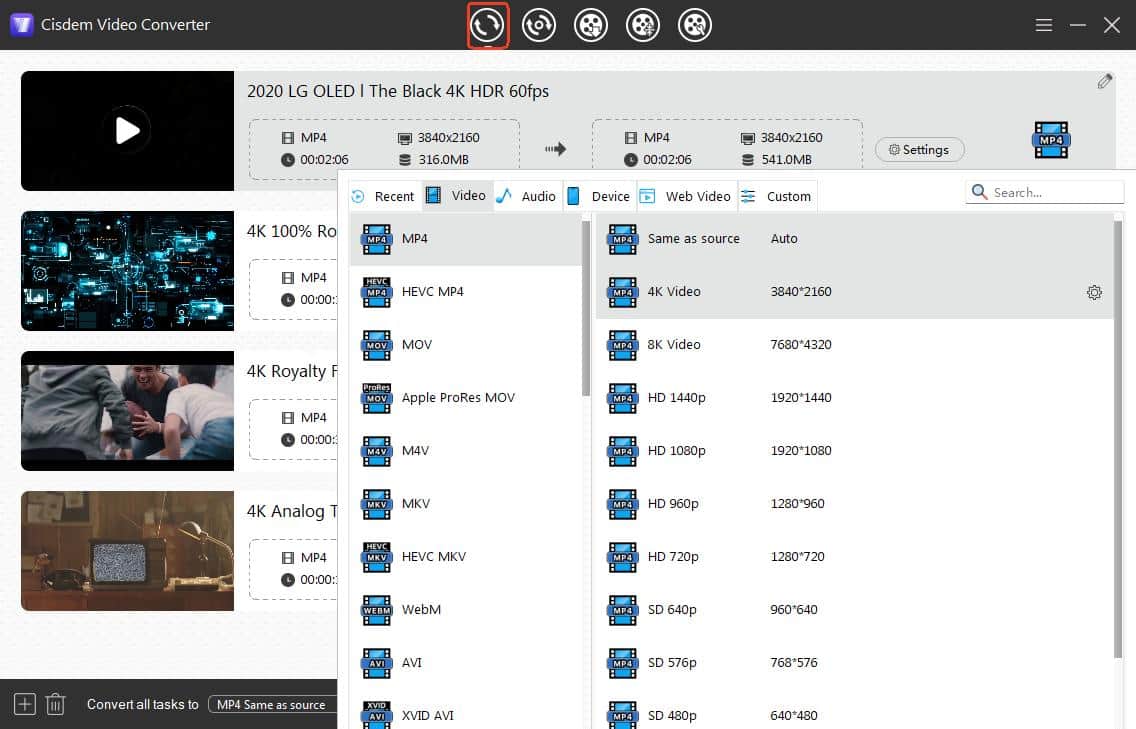
Task: Click the pencil edit icon for first video
Action: tap(1104, 82)
